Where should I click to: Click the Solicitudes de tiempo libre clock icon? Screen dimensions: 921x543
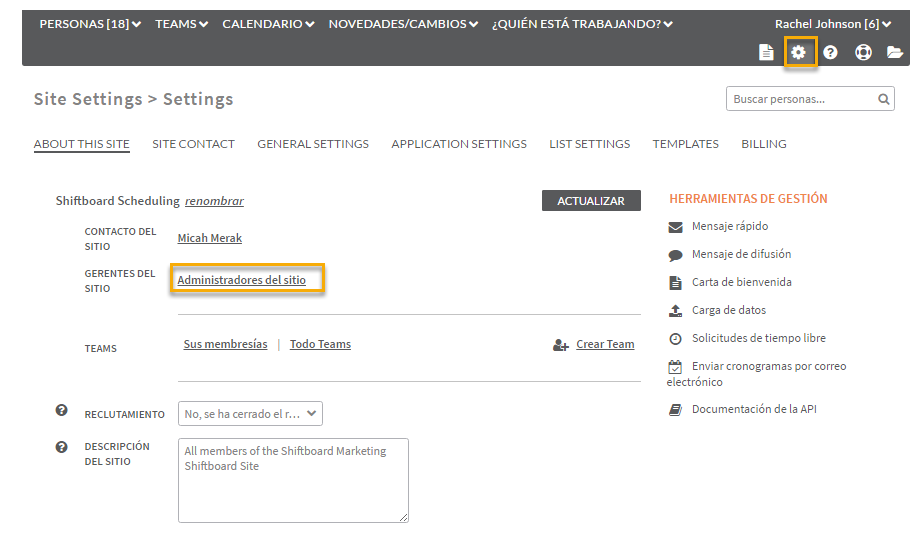pyautogui.click(x=675, y=338)
